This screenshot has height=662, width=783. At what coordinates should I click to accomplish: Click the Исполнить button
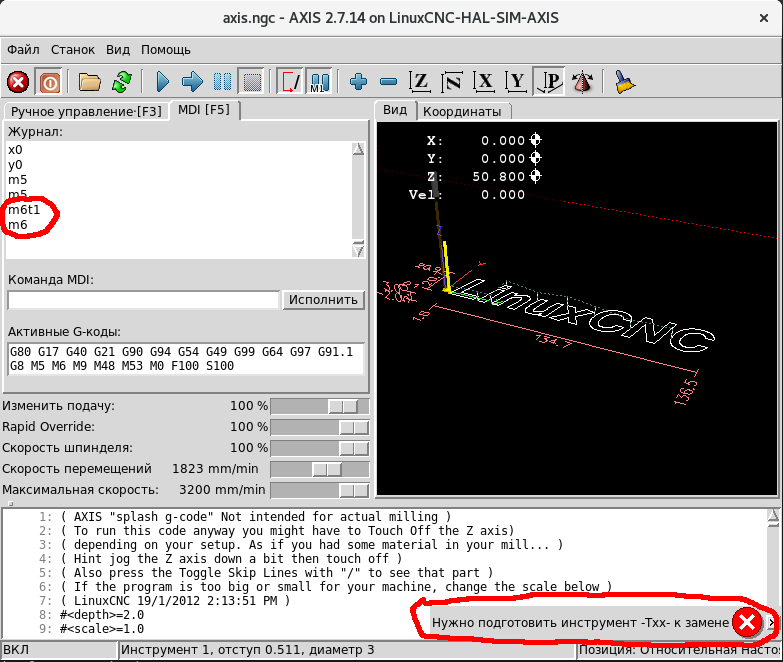point(324,300)
